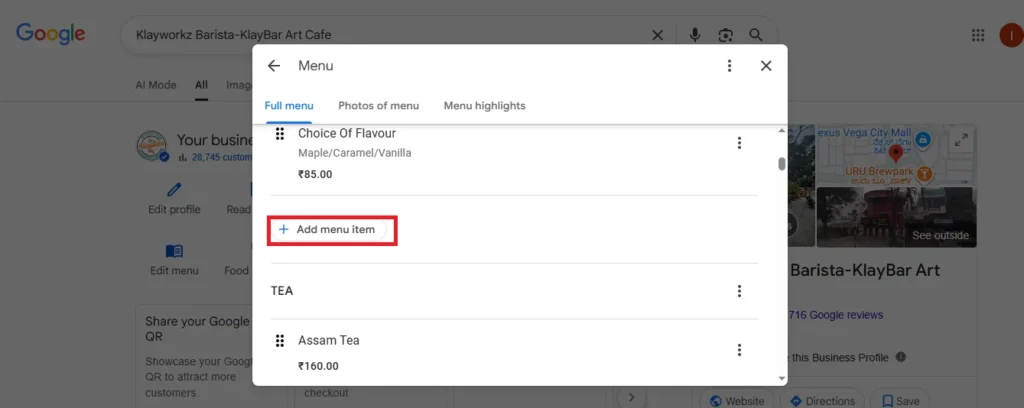This screenshot has height=408, width=1024.
Task: Open options for Choice Of Flavour item
Action: [739, 143]
